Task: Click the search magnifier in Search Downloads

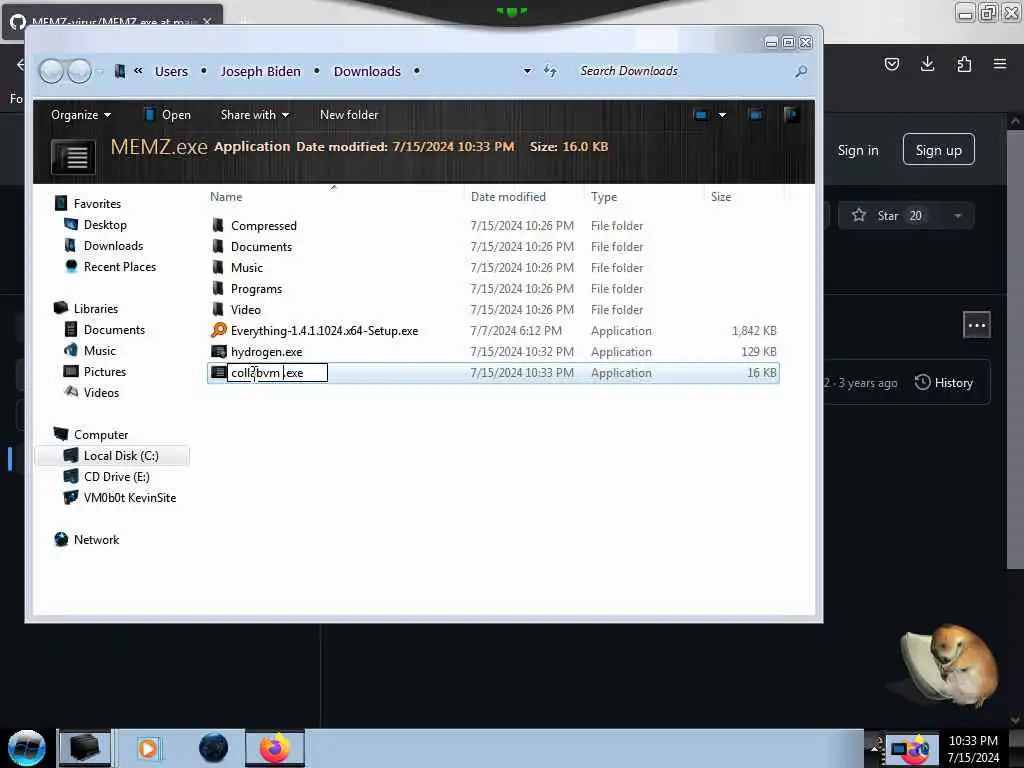Action: pyautogui.click(x=801, y=71)
